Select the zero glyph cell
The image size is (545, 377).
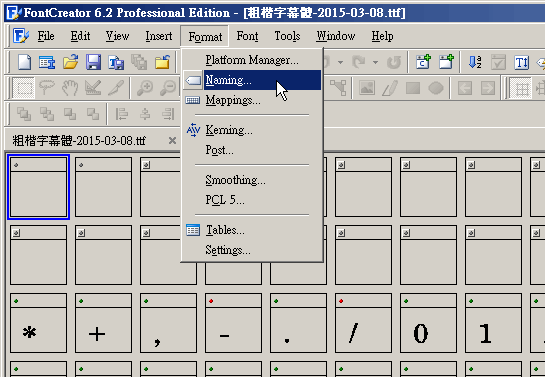[x=428, y=323]
